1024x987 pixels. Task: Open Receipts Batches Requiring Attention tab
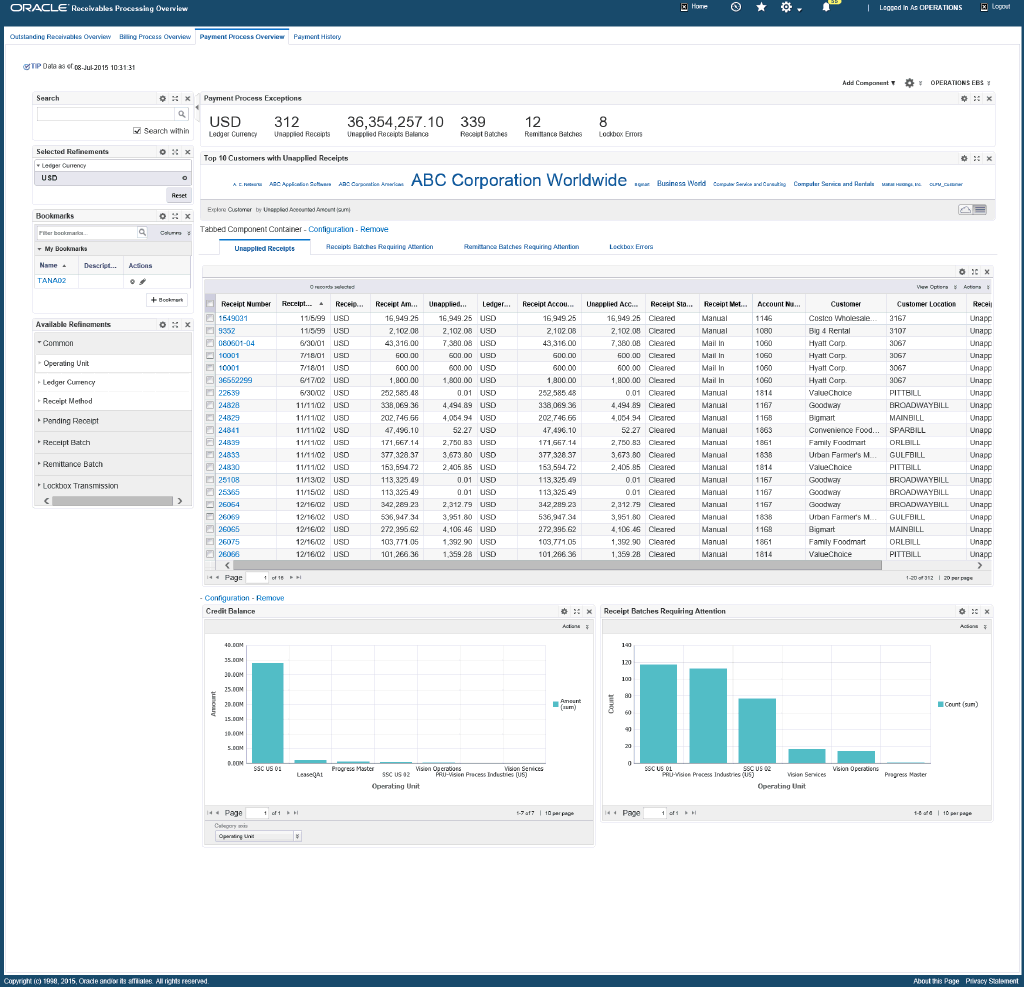[379, 247]
